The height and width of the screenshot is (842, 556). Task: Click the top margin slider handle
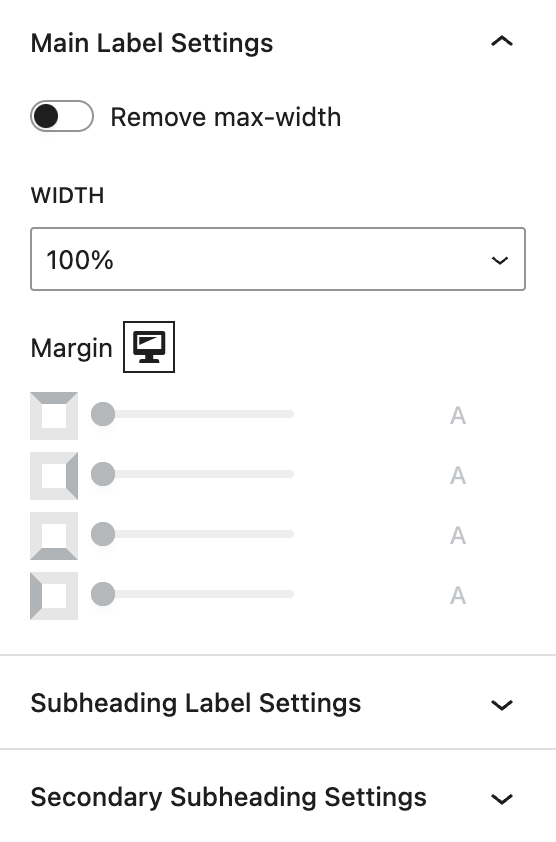tap(103, 414)
